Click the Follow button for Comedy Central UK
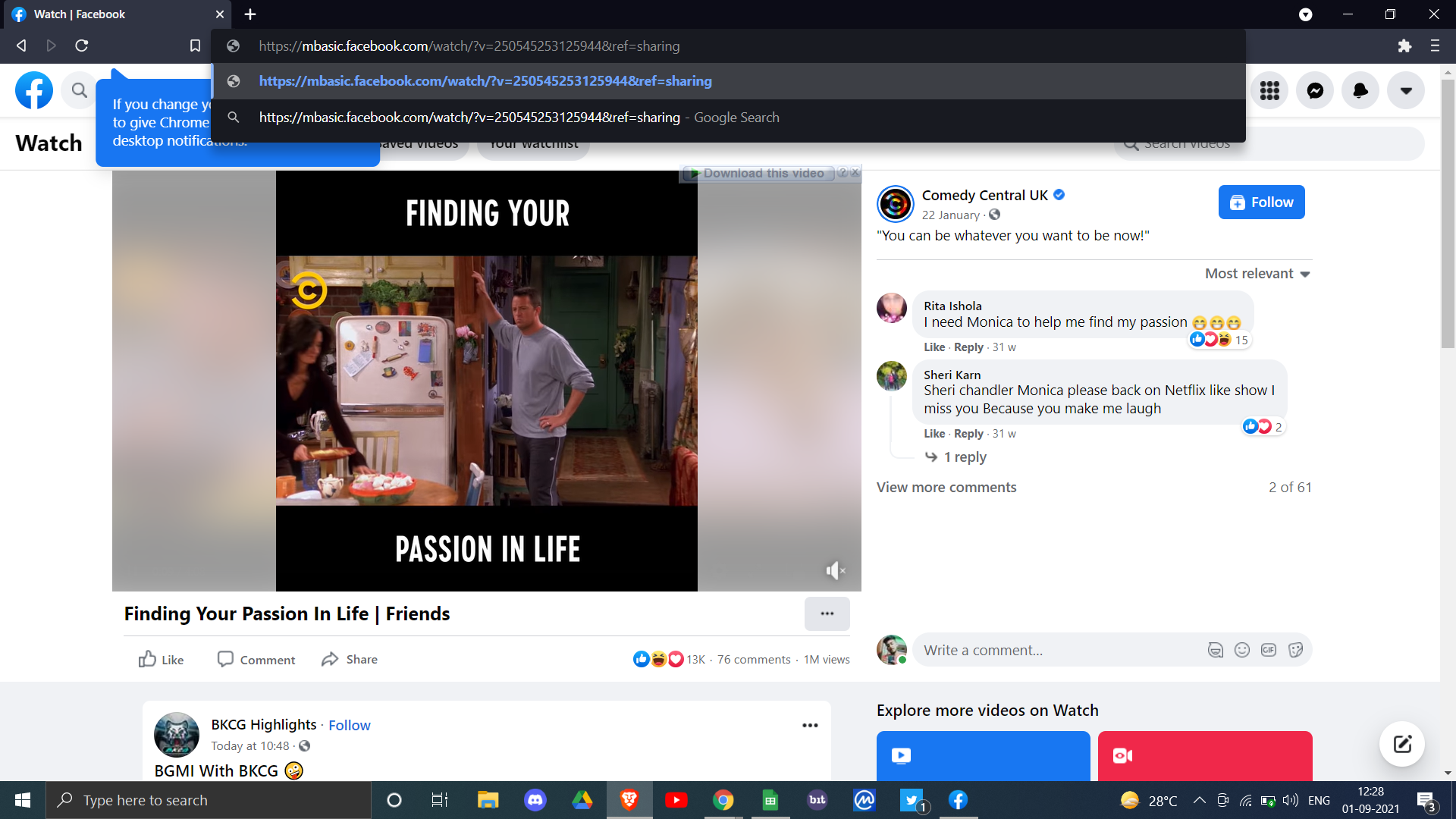 click(x=1261, y=202)
